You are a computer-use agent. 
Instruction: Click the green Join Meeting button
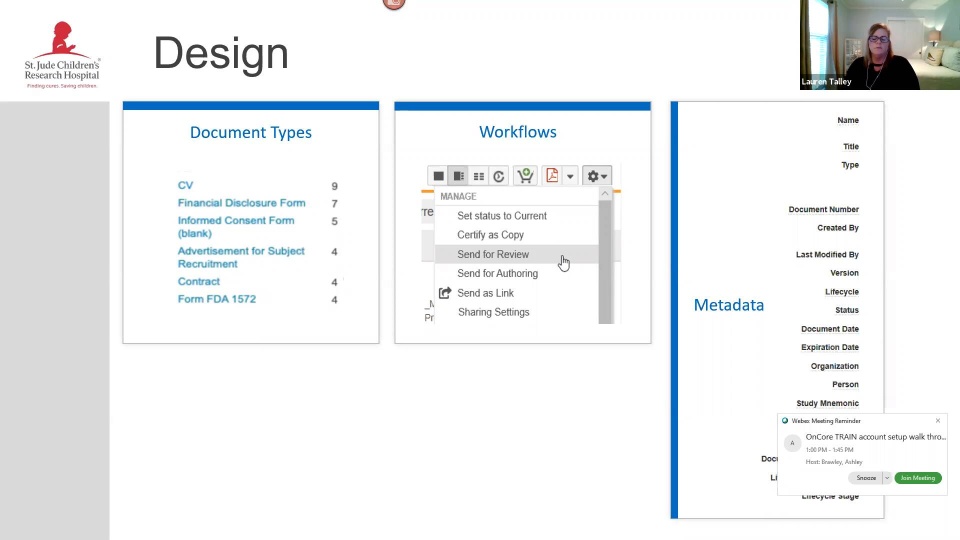(x=918, y=478)
